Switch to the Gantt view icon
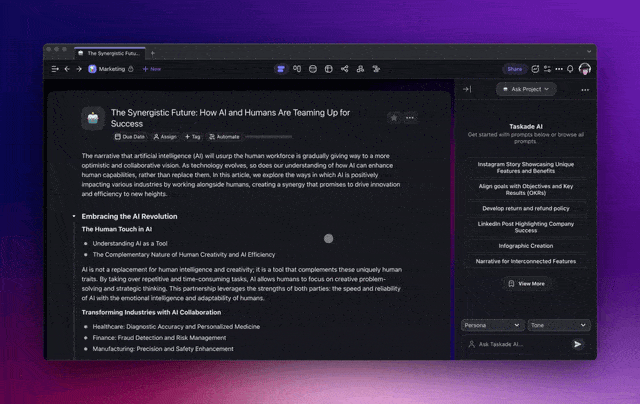Image resolution: width=640 pixels, height=404 pixels. (376, 69)
